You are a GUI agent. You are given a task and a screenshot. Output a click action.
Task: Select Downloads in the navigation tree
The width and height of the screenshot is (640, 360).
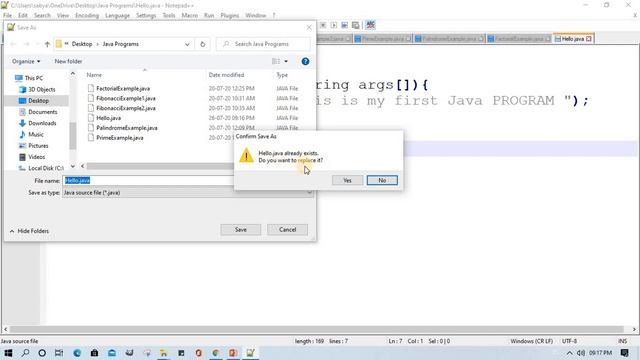tap(42, 123)
